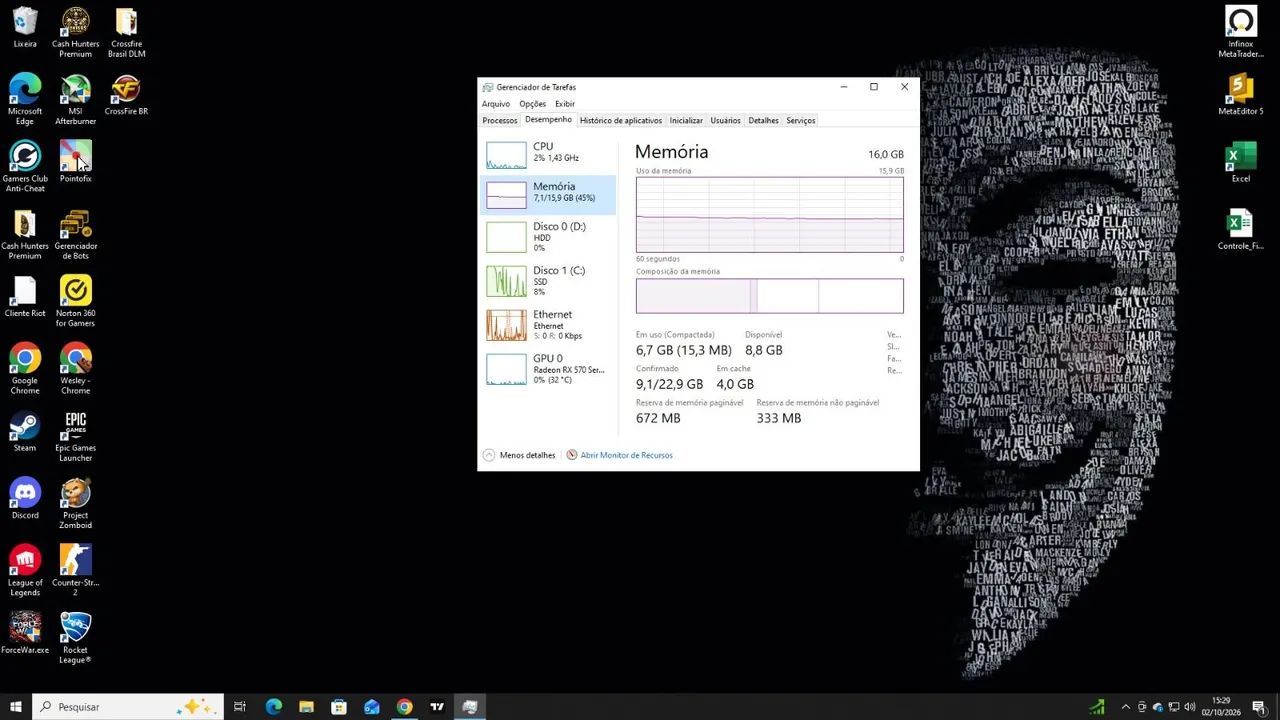The image size is (1280, 720).
Task: Open MSI Afterburner desktop shortcut
Action: pyautogui.click(x=75, y=101)
